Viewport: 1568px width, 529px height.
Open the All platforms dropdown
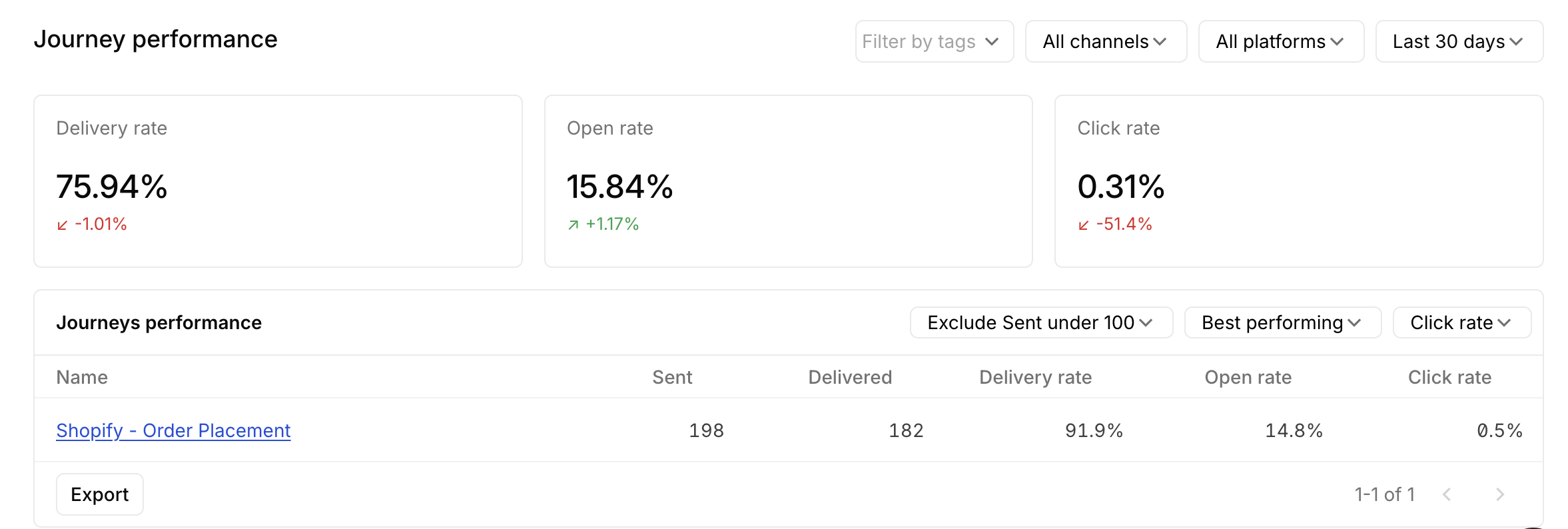click(1280, 41)
